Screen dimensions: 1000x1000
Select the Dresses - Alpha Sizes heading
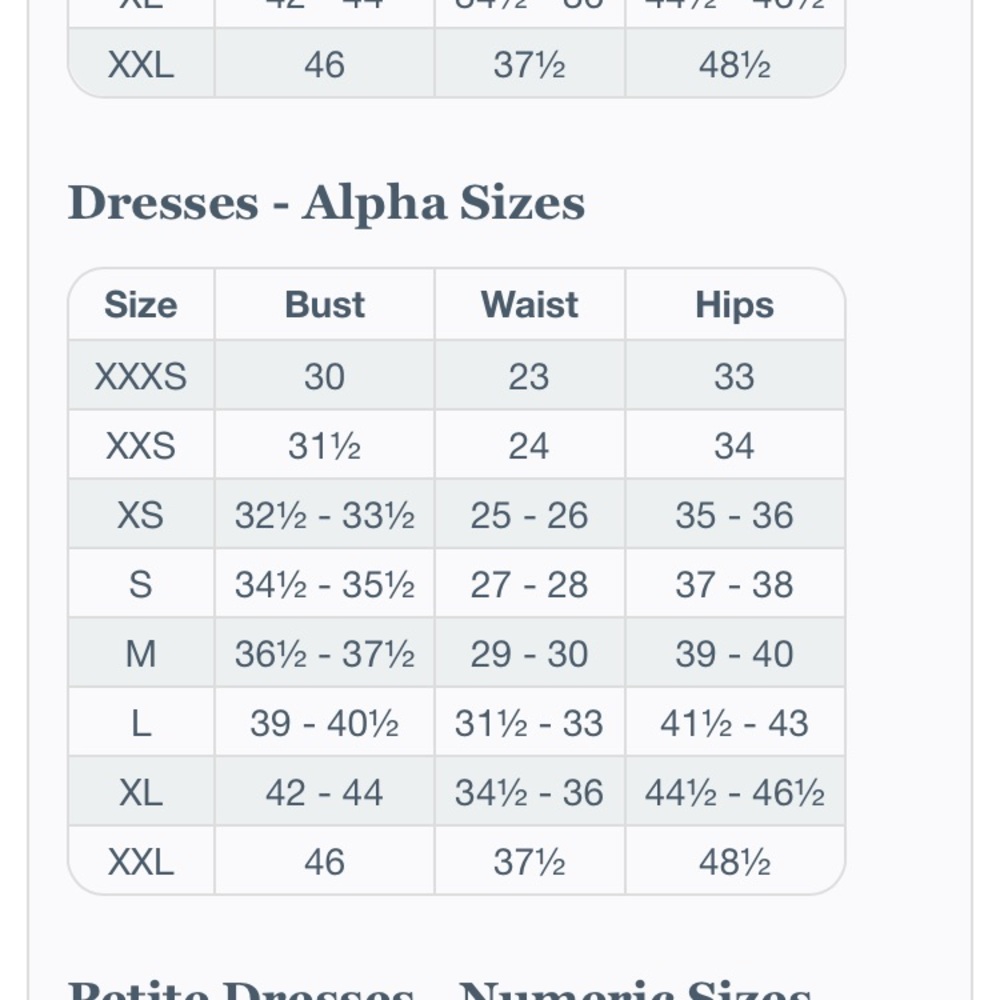(326, 203)
